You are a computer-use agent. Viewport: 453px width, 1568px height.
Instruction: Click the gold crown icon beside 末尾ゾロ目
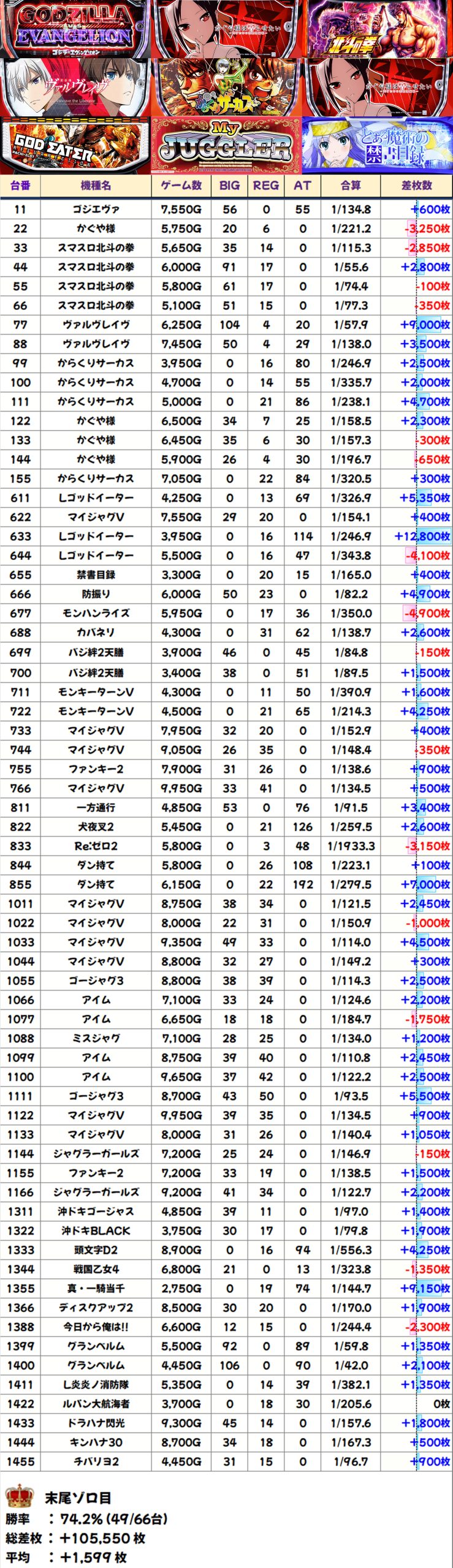[x=19, y=1496]
